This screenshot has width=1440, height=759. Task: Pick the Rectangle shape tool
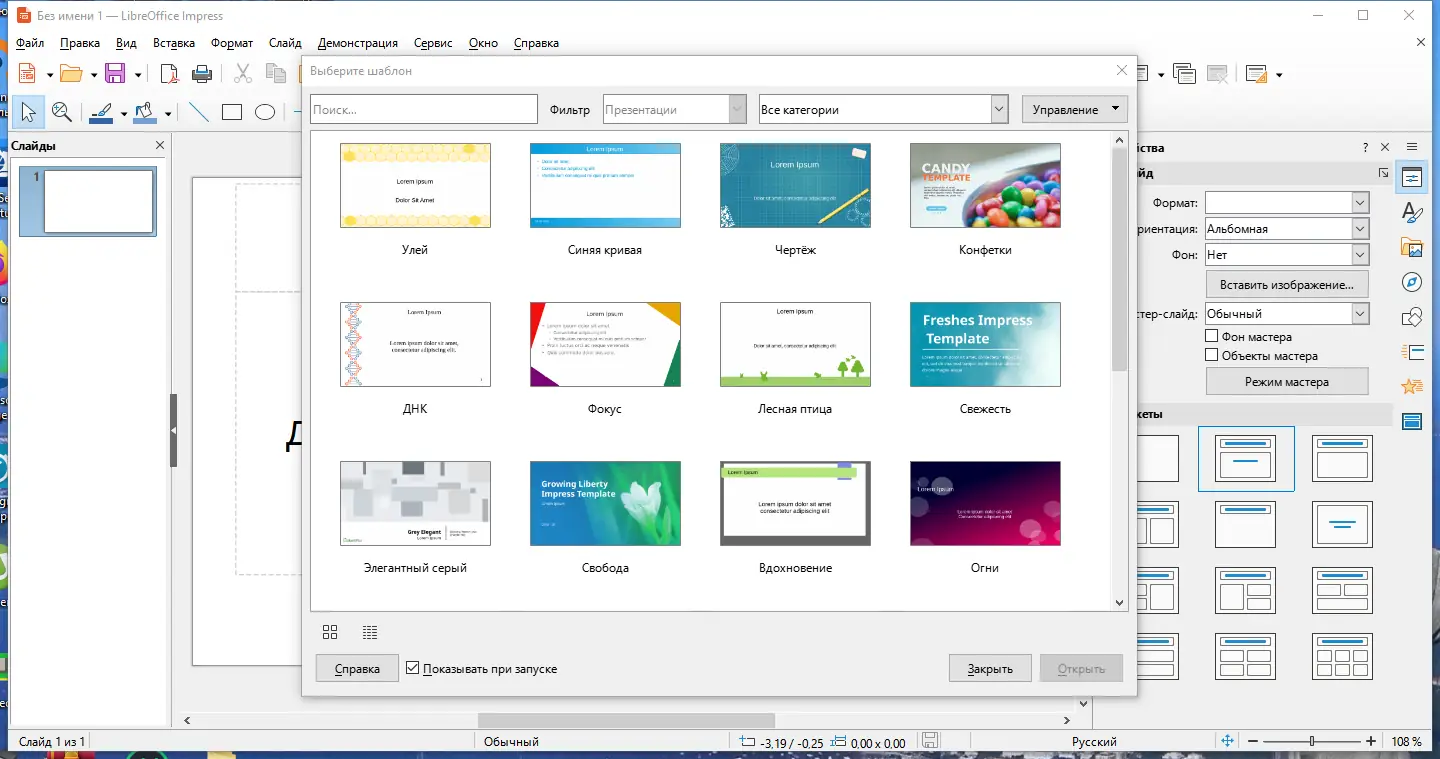(x=232, y=112)
